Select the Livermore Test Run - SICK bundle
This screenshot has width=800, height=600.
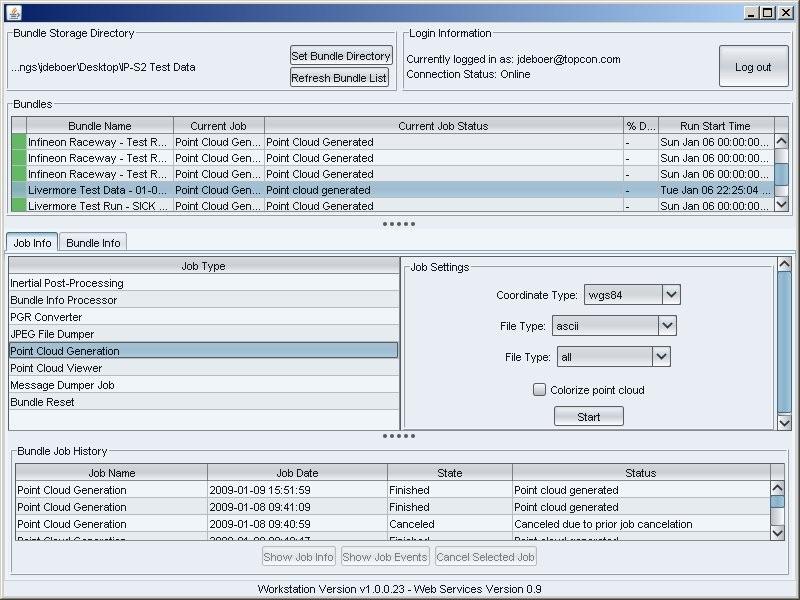[x=392, y=206]
